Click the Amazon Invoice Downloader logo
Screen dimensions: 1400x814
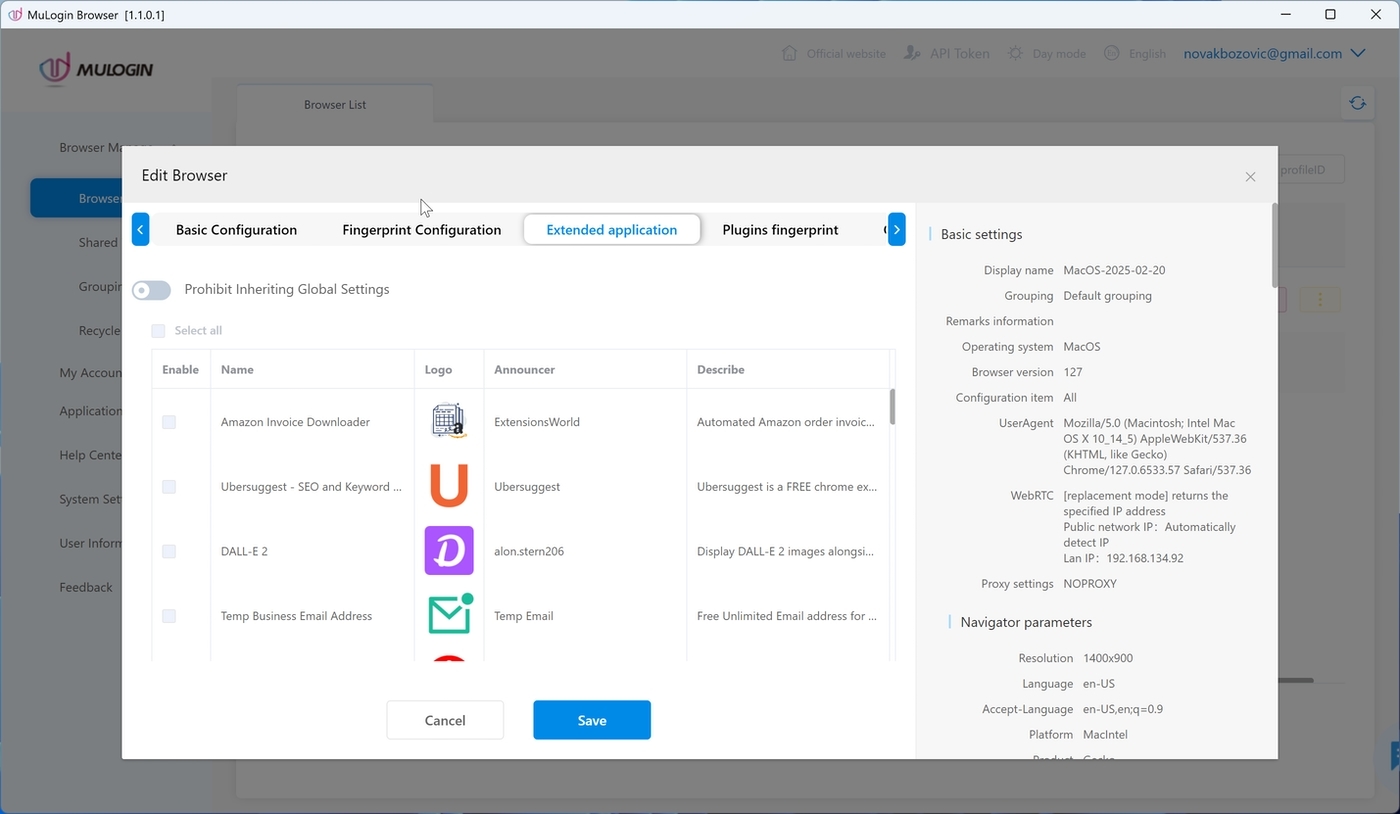click(449, 422)
